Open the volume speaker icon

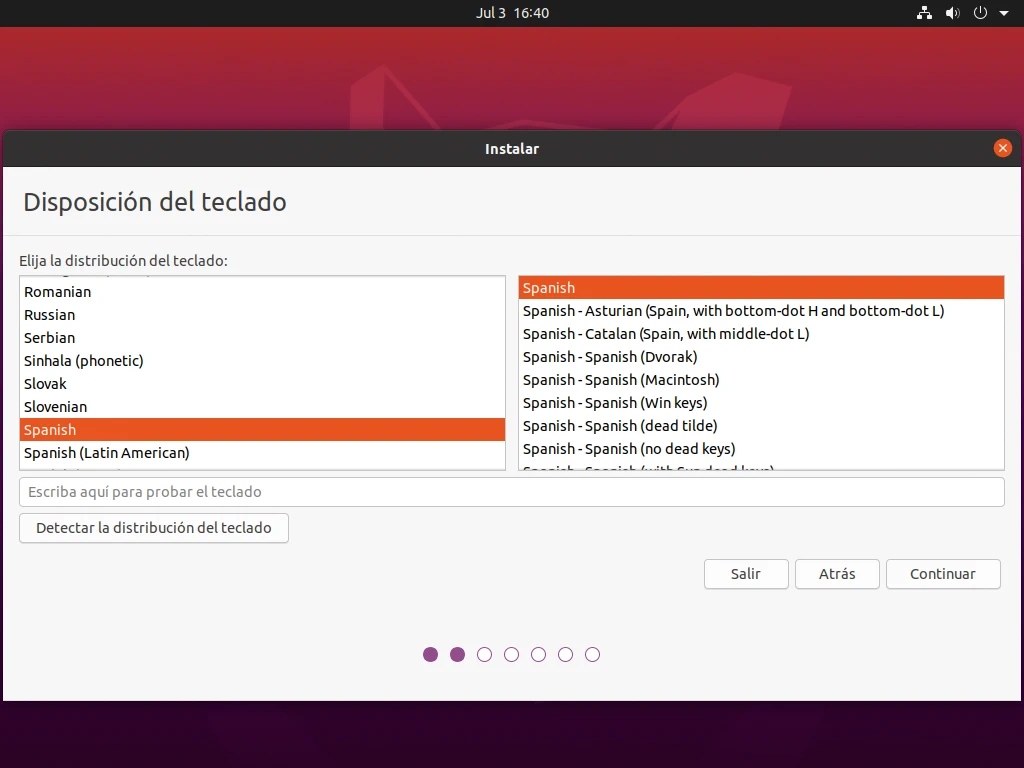point(952,13)
